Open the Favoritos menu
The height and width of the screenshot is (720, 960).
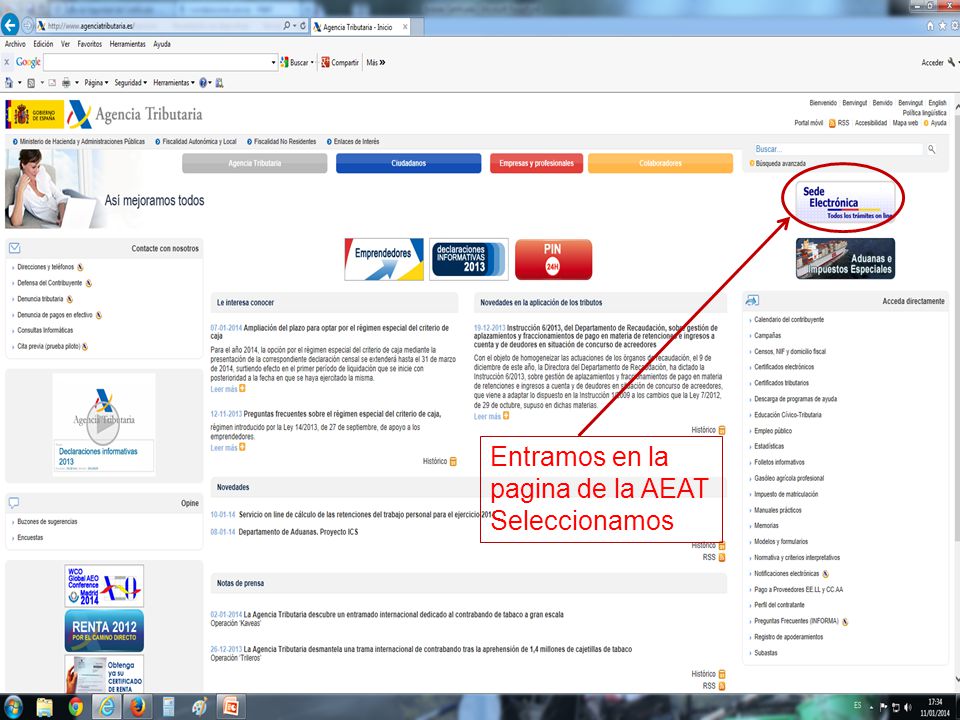pos(90,44)
